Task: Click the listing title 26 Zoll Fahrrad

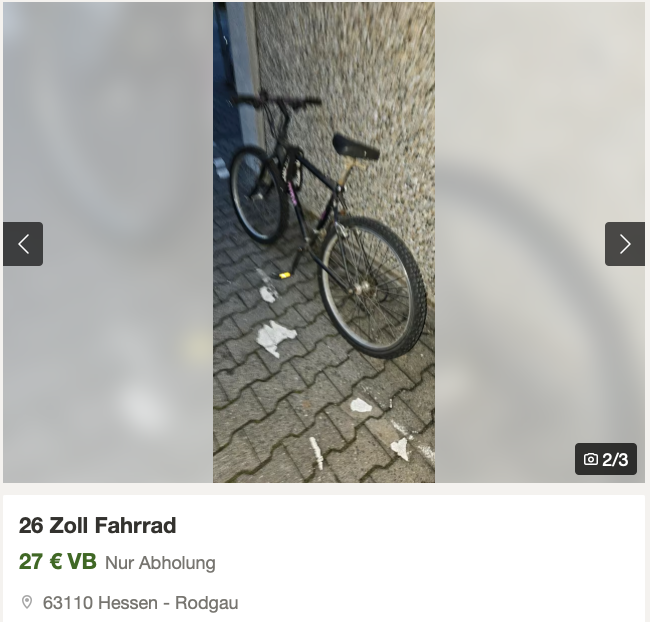Action: (97, 525)
